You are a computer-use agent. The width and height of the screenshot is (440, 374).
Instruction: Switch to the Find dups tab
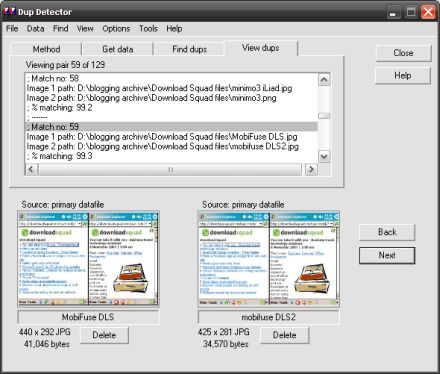[x=189, y=49]
